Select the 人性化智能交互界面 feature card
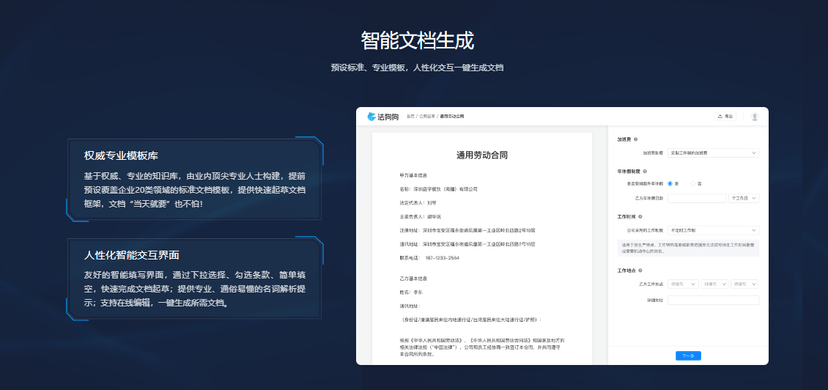 tap(195, 278)
